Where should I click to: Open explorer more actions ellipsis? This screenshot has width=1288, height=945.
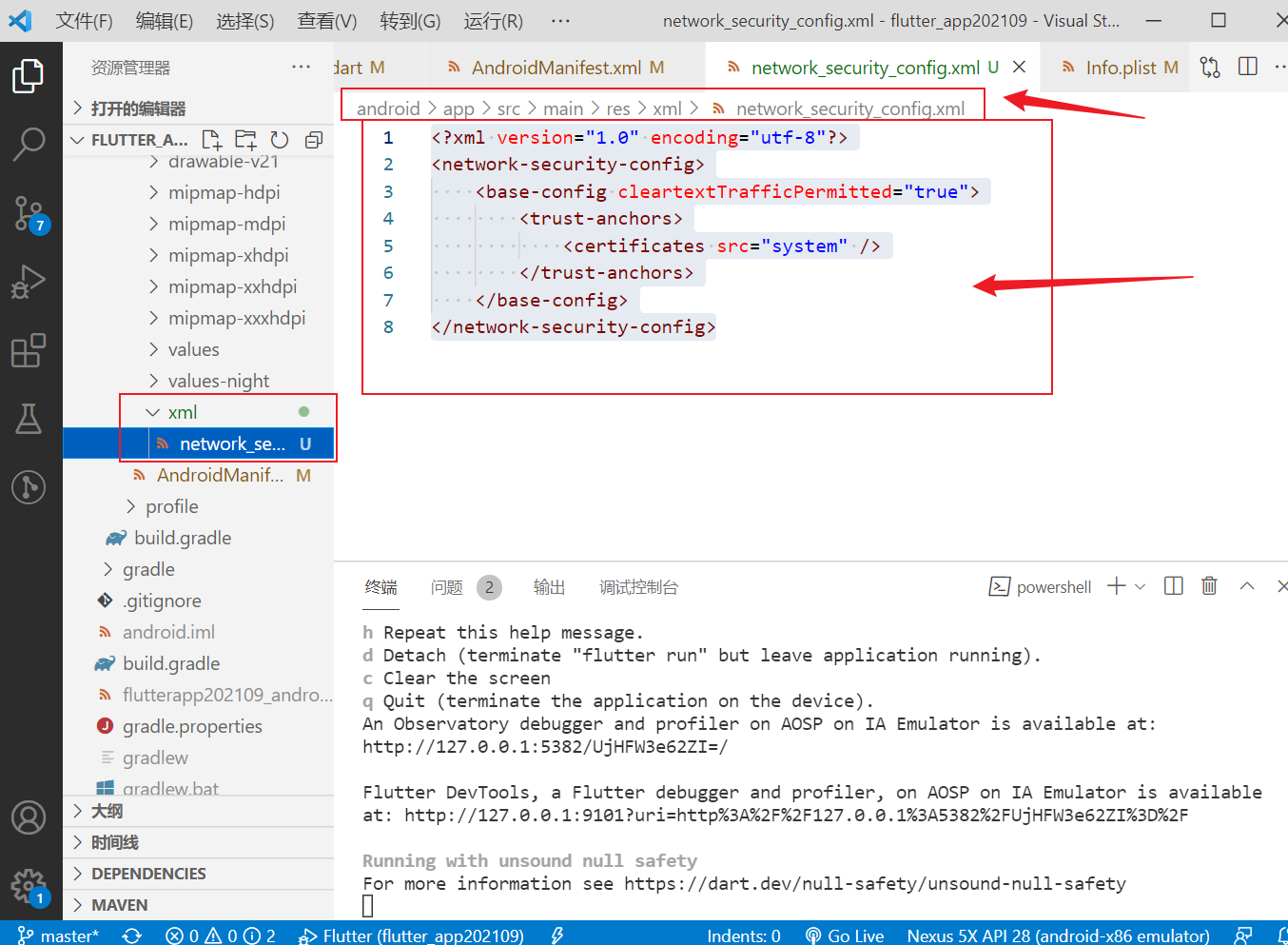point(302,67)
